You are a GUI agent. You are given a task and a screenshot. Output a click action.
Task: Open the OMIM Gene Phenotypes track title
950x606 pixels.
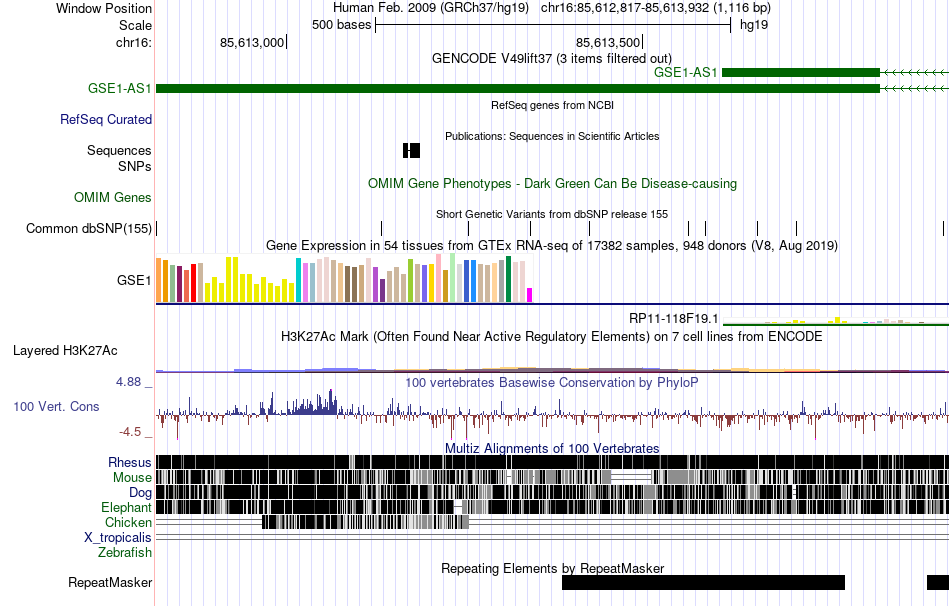click(x=553, y=184)
